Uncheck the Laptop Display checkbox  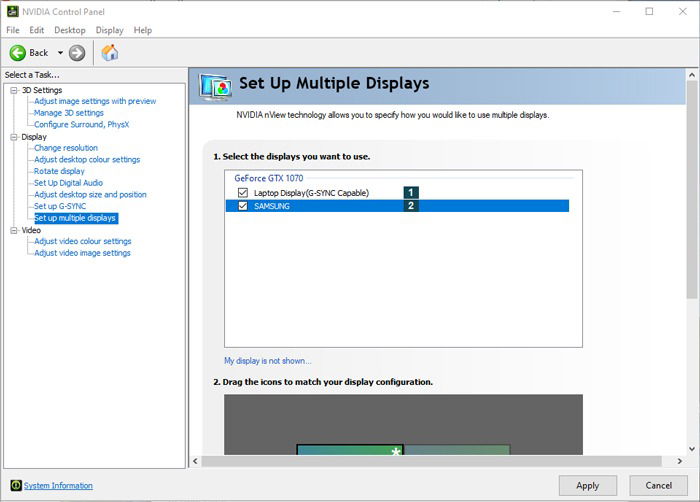coord(243,192)
